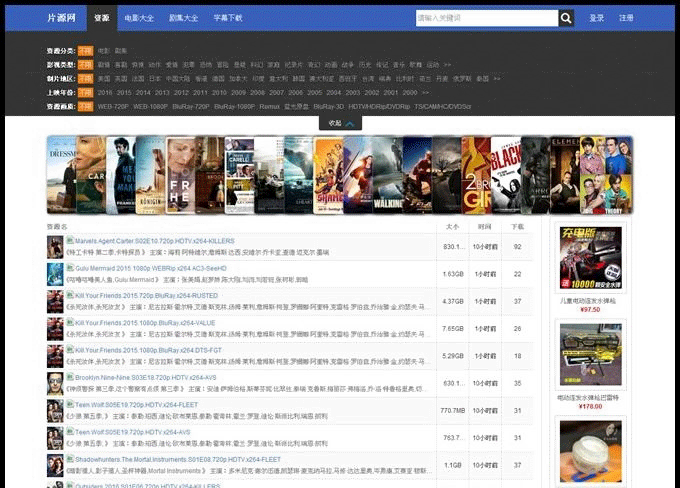
Task: Filter quality by Remux
Action: 269,106
